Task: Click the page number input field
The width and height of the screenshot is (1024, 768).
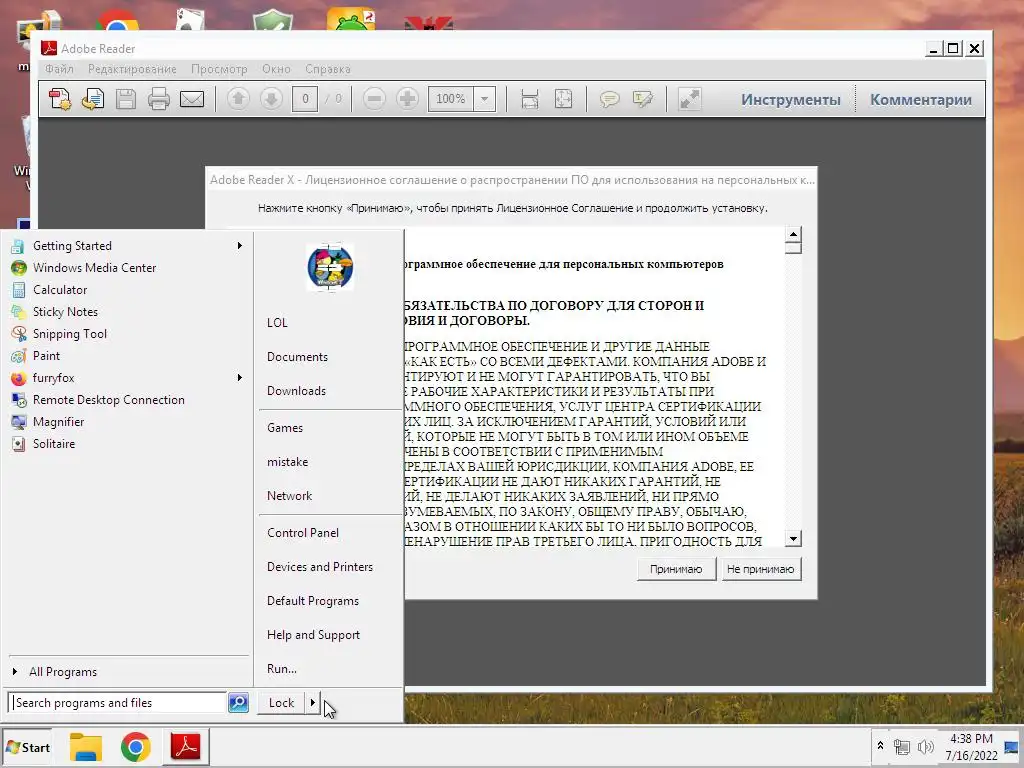Action: (305, 99)
